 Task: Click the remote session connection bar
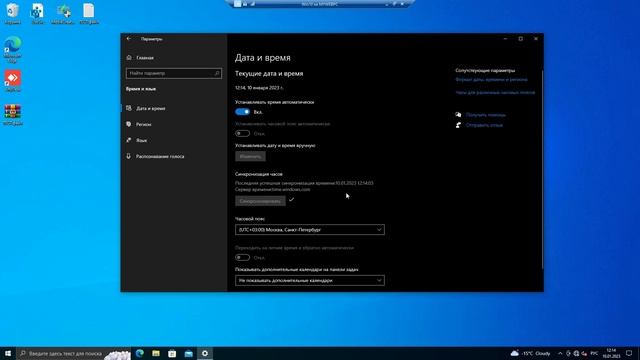click(x=320, y=4)
